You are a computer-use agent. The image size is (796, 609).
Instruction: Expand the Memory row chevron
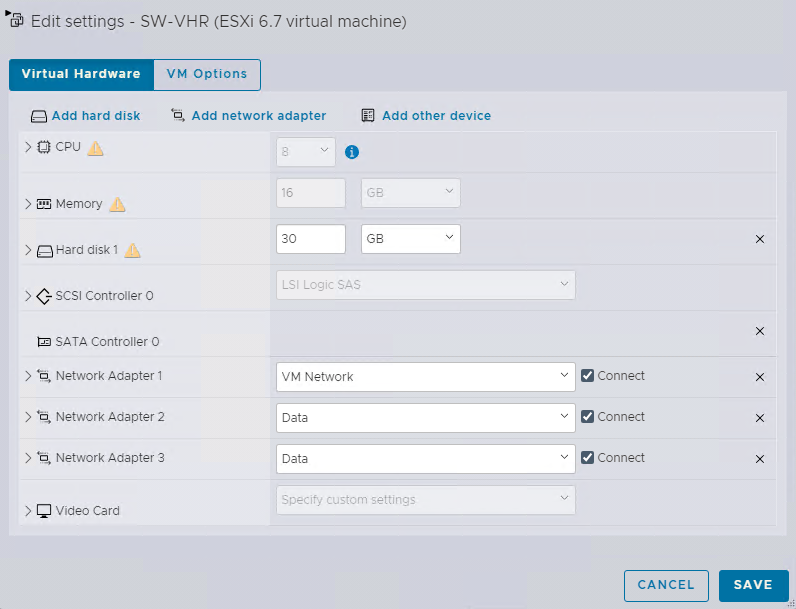(28, 204)
